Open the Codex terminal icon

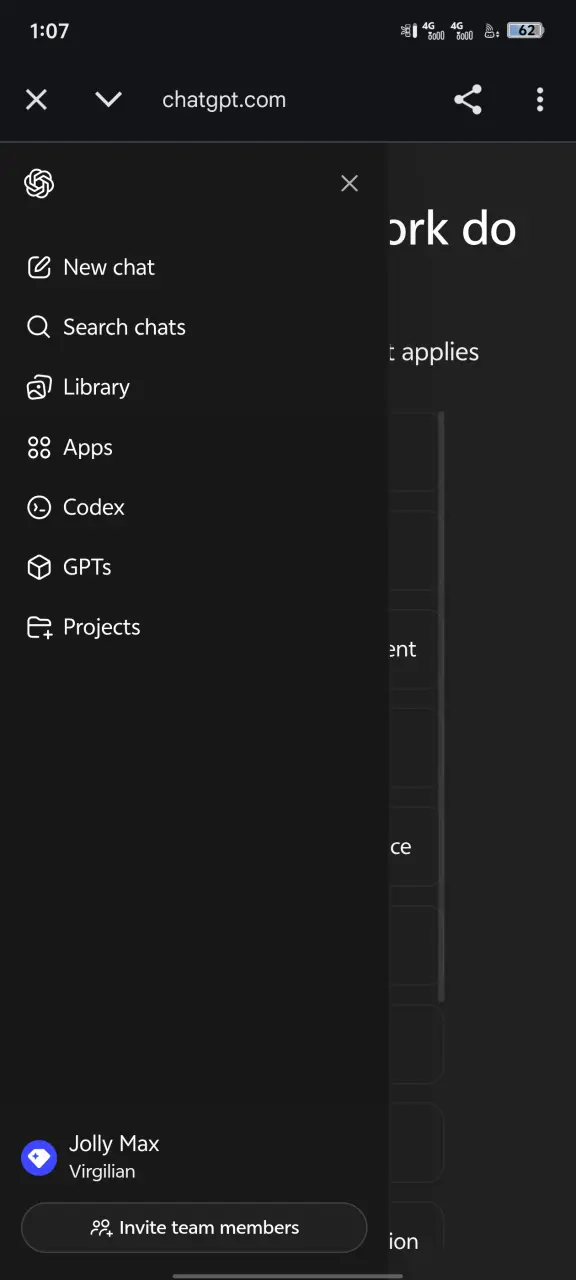(x=39, y=507)
